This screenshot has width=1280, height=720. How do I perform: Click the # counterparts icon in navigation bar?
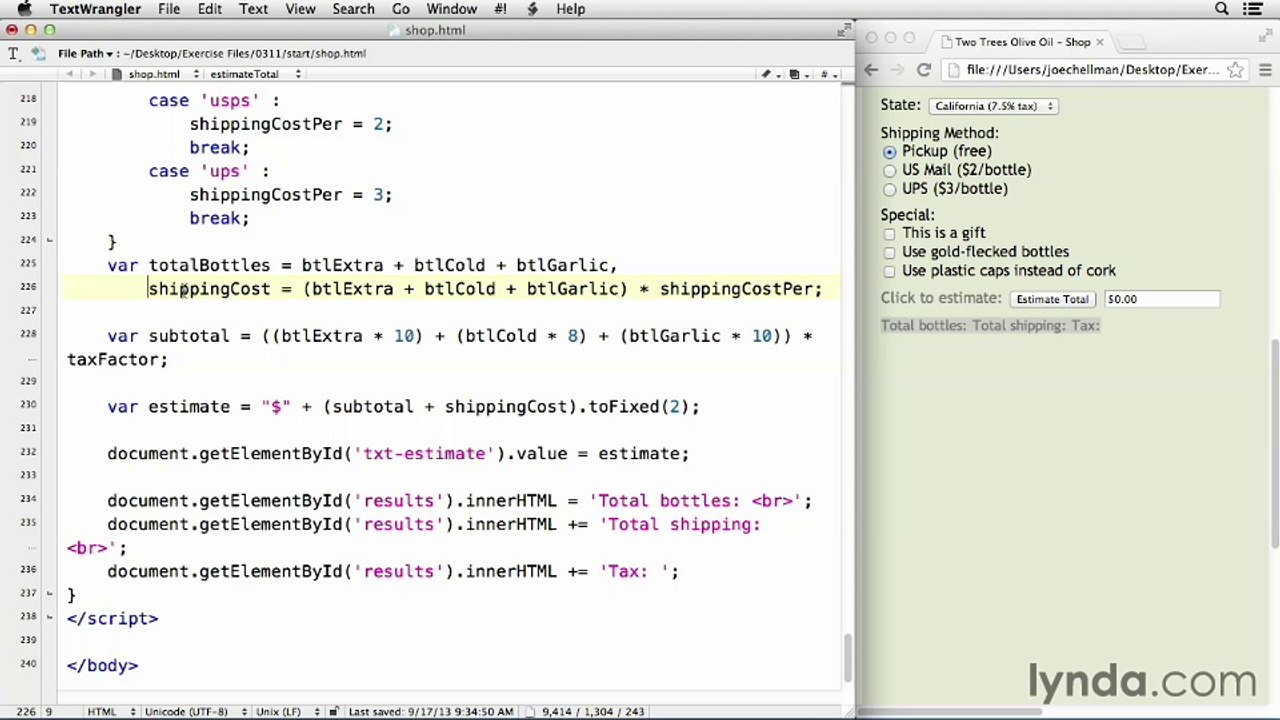826,74
